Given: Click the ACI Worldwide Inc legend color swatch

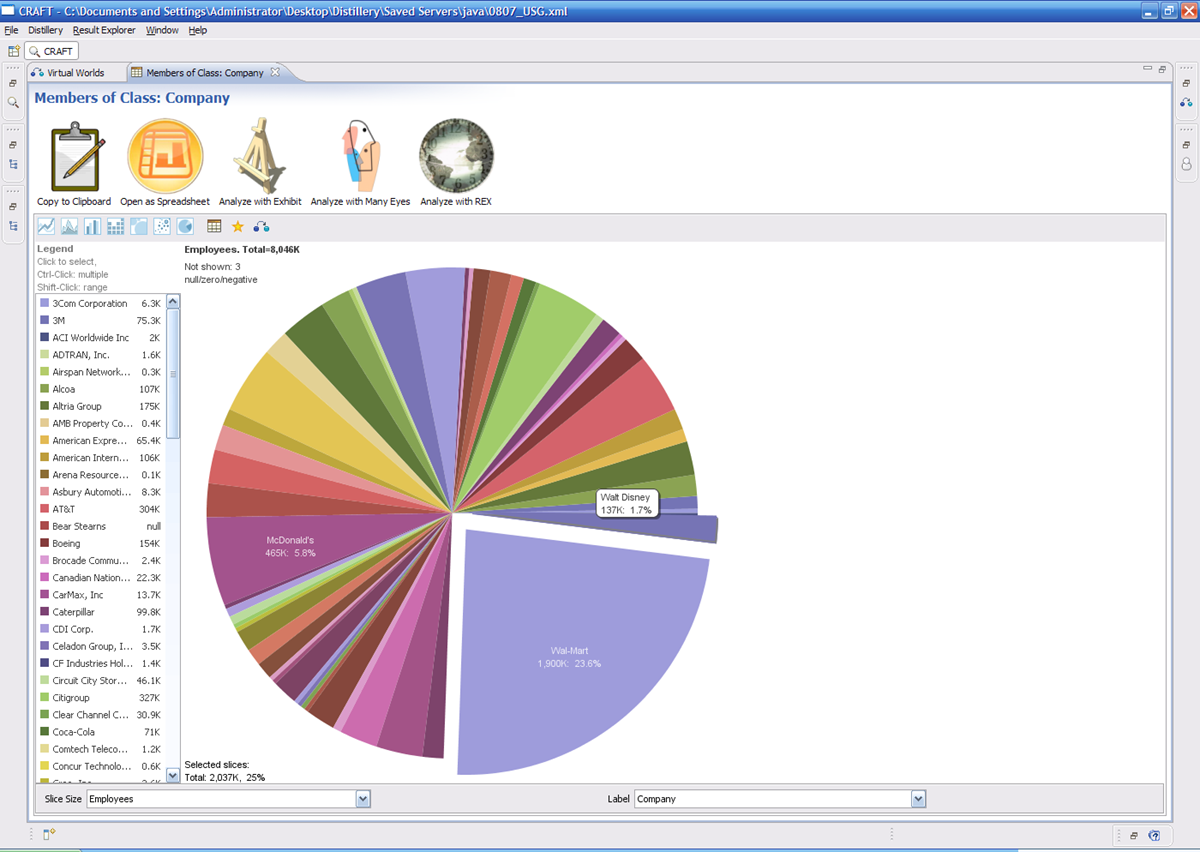Looking at the screenshot, I should click(x=44, y=338).
